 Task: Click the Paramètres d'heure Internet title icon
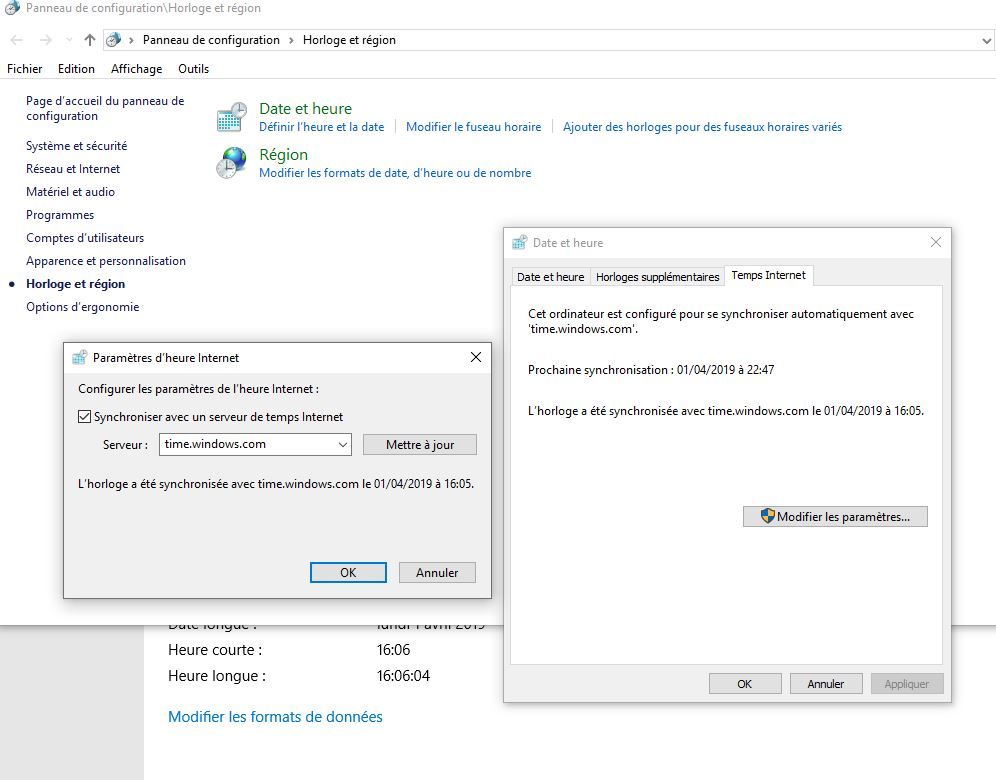pyautogui.click(x=79, y=358)
